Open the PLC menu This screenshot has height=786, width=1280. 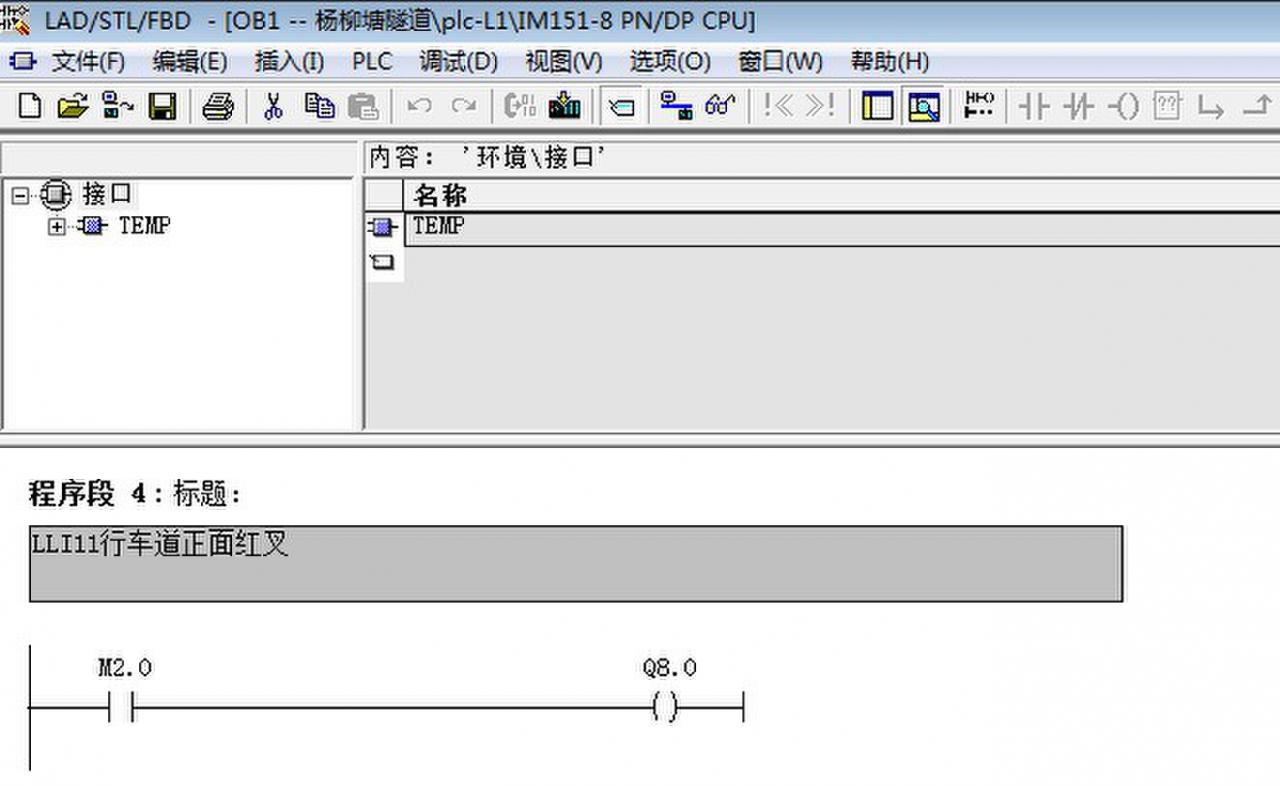pos(372,62)
